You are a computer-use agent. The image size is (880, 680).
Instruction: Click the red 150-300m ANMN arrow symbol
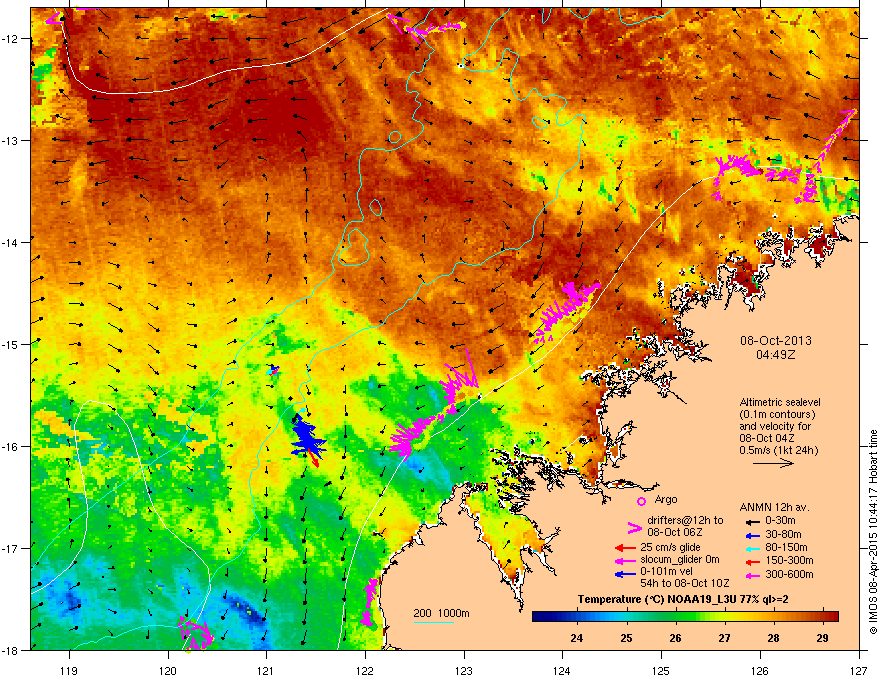click(751, 561)
